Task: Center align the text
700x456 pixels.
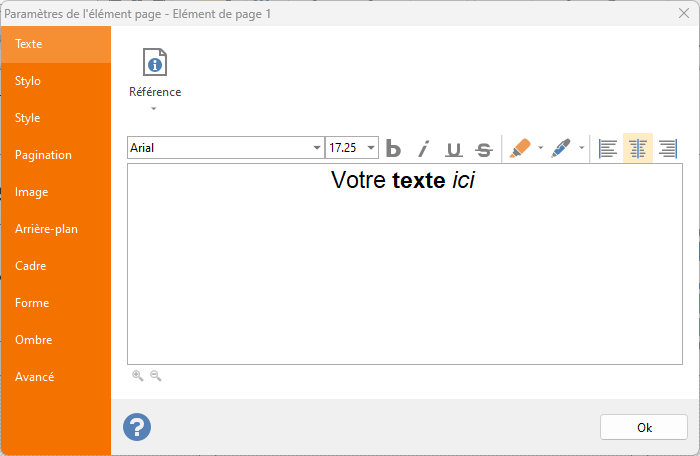Action: click(x=637, y=149)
